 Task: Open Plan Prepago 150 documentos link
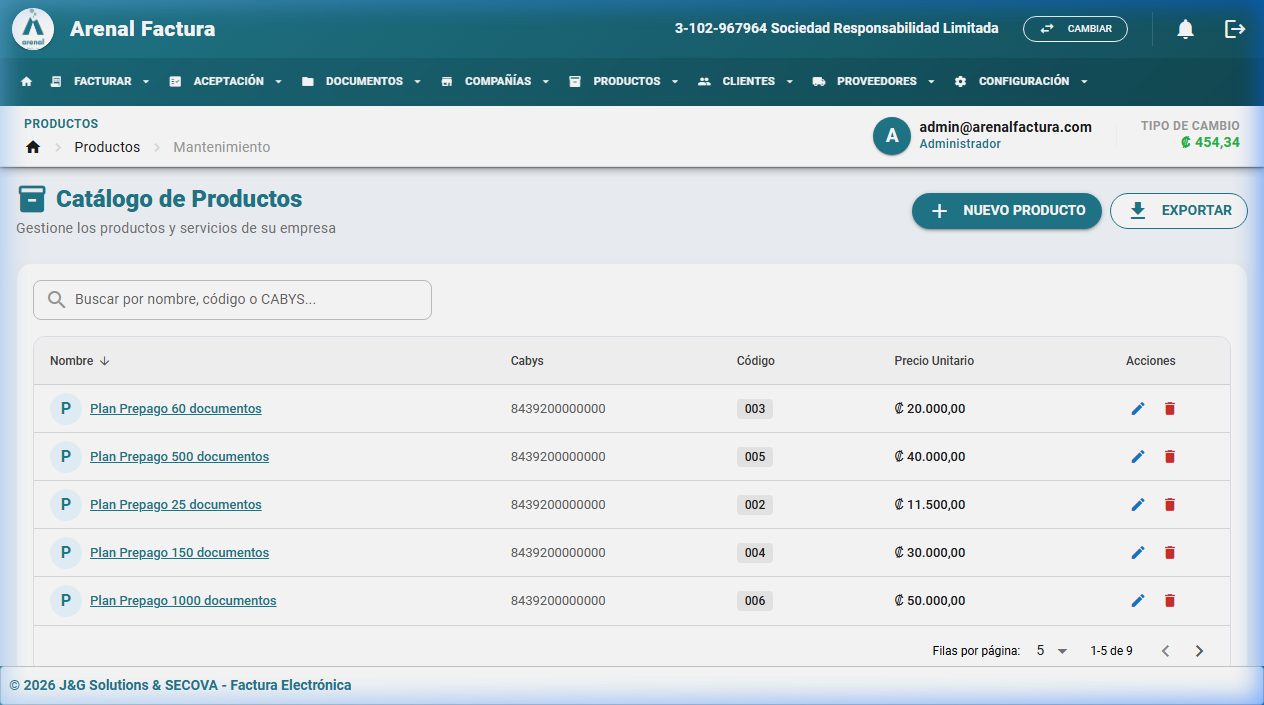(180, 553)
